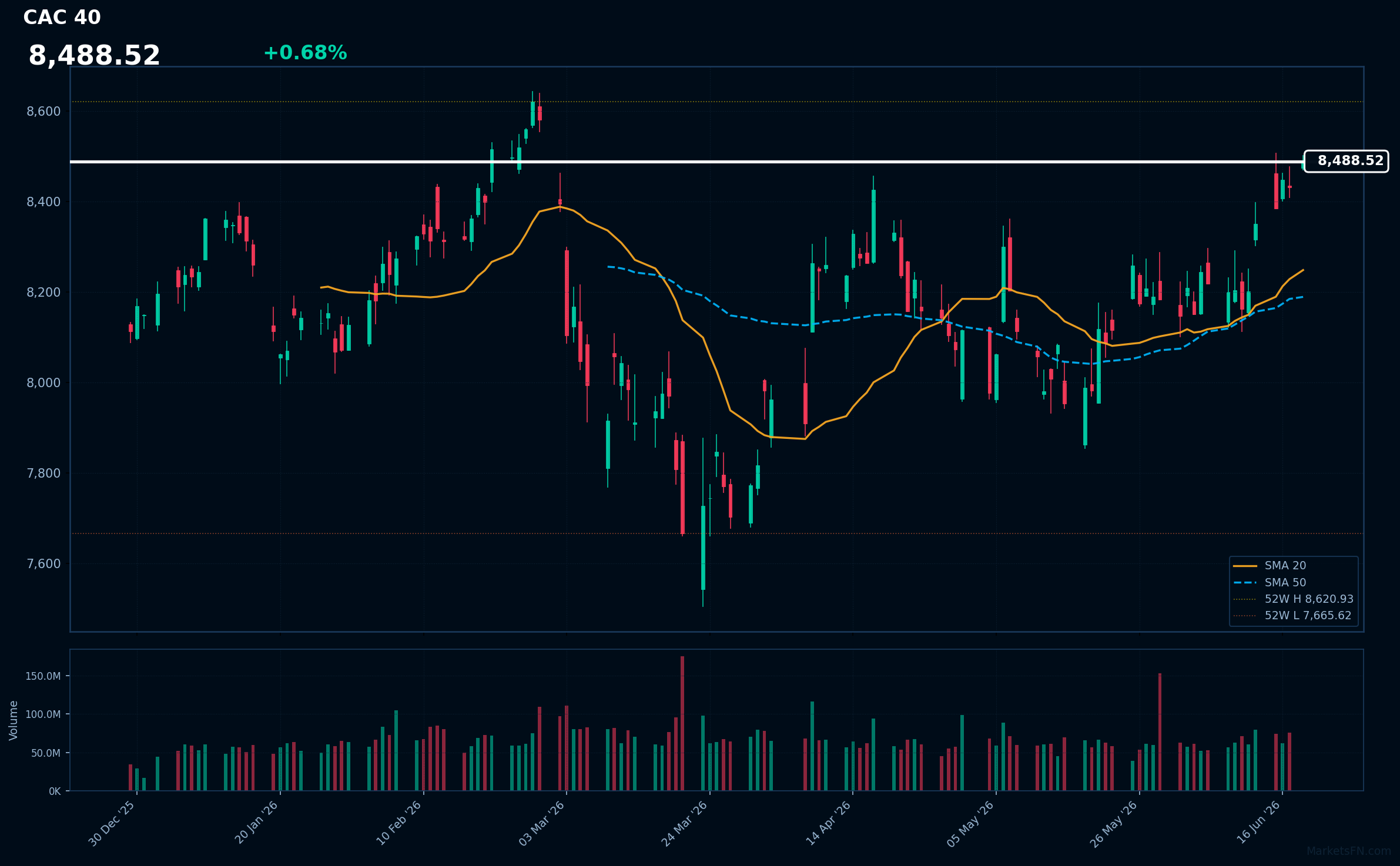Click the SMA 50 legend label
Image resolution: width=1400 pixels, height=866 pixels.
pyautogui.click(x=1285, y=583)
